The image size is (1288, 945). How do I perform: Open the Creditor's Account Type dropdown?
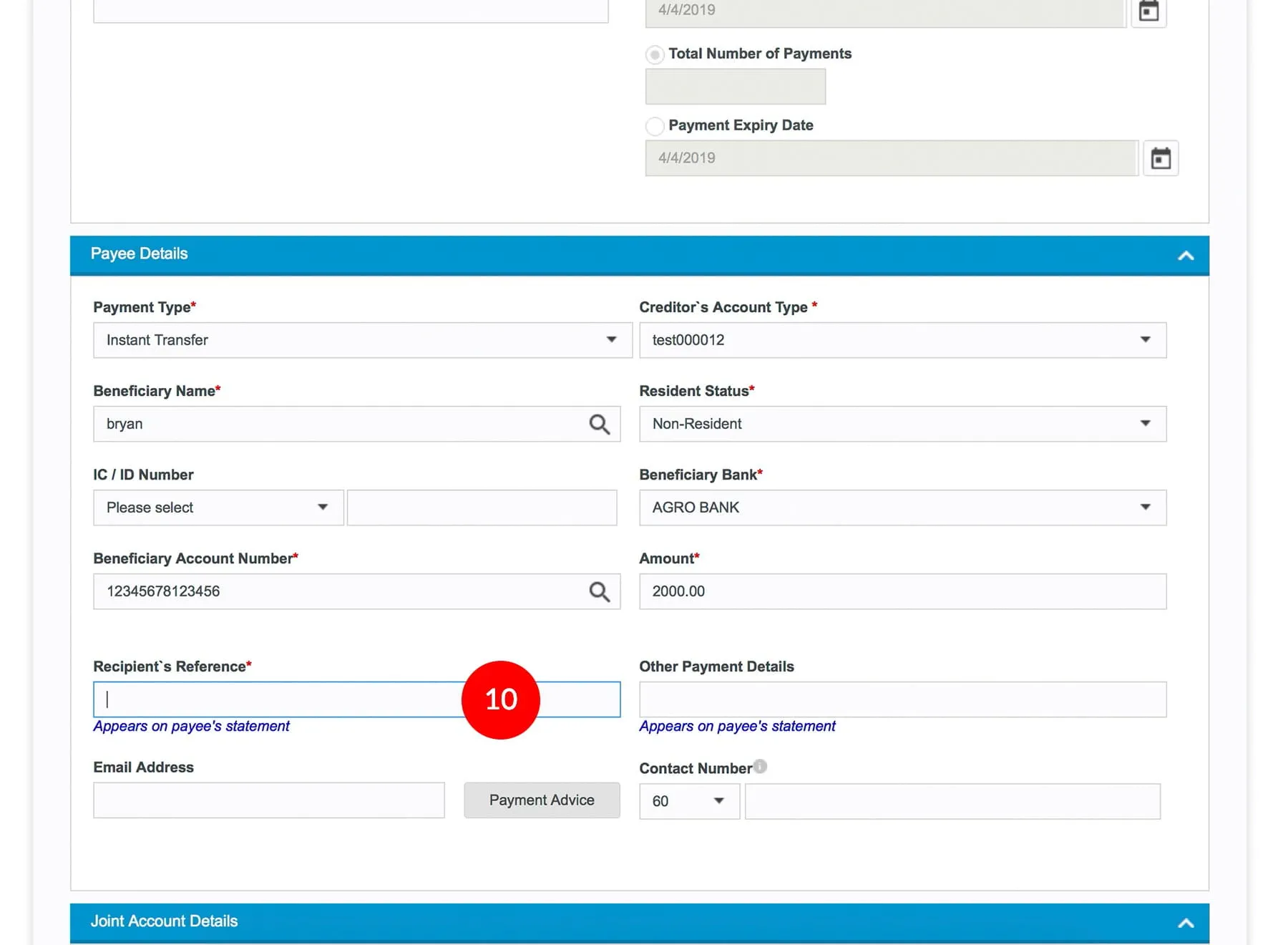tap(902, 340)
